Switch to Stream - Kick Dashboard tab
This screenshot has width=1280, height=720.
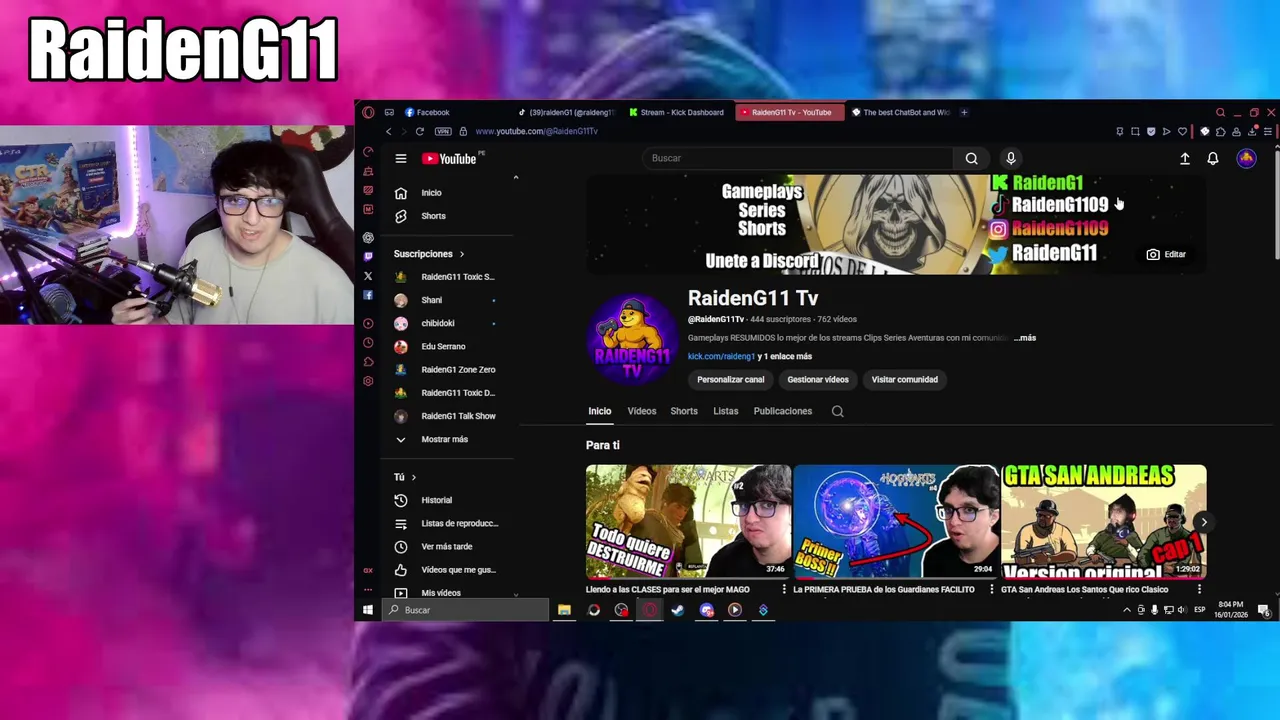pyautogui.click(x=677, y=112)
